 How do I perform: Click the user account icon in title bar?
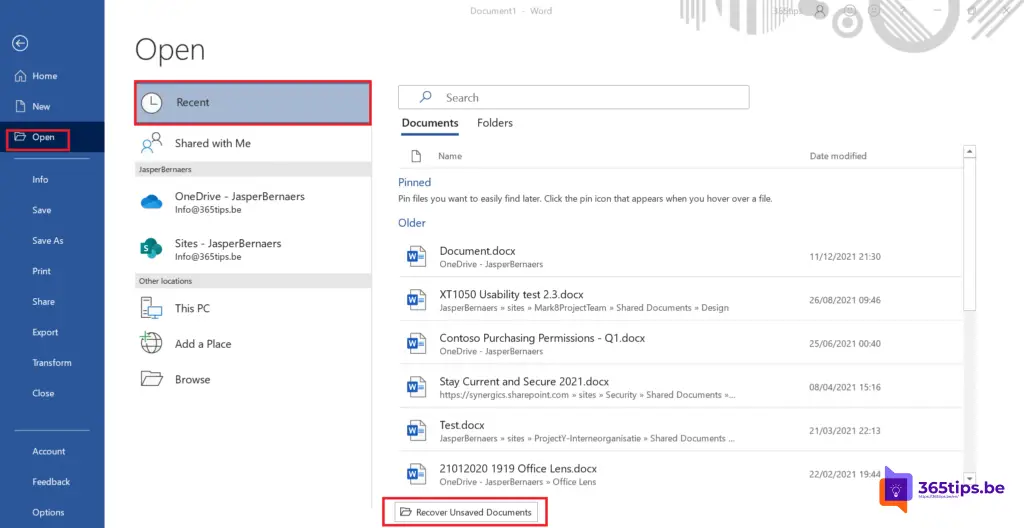coord(820,11)
